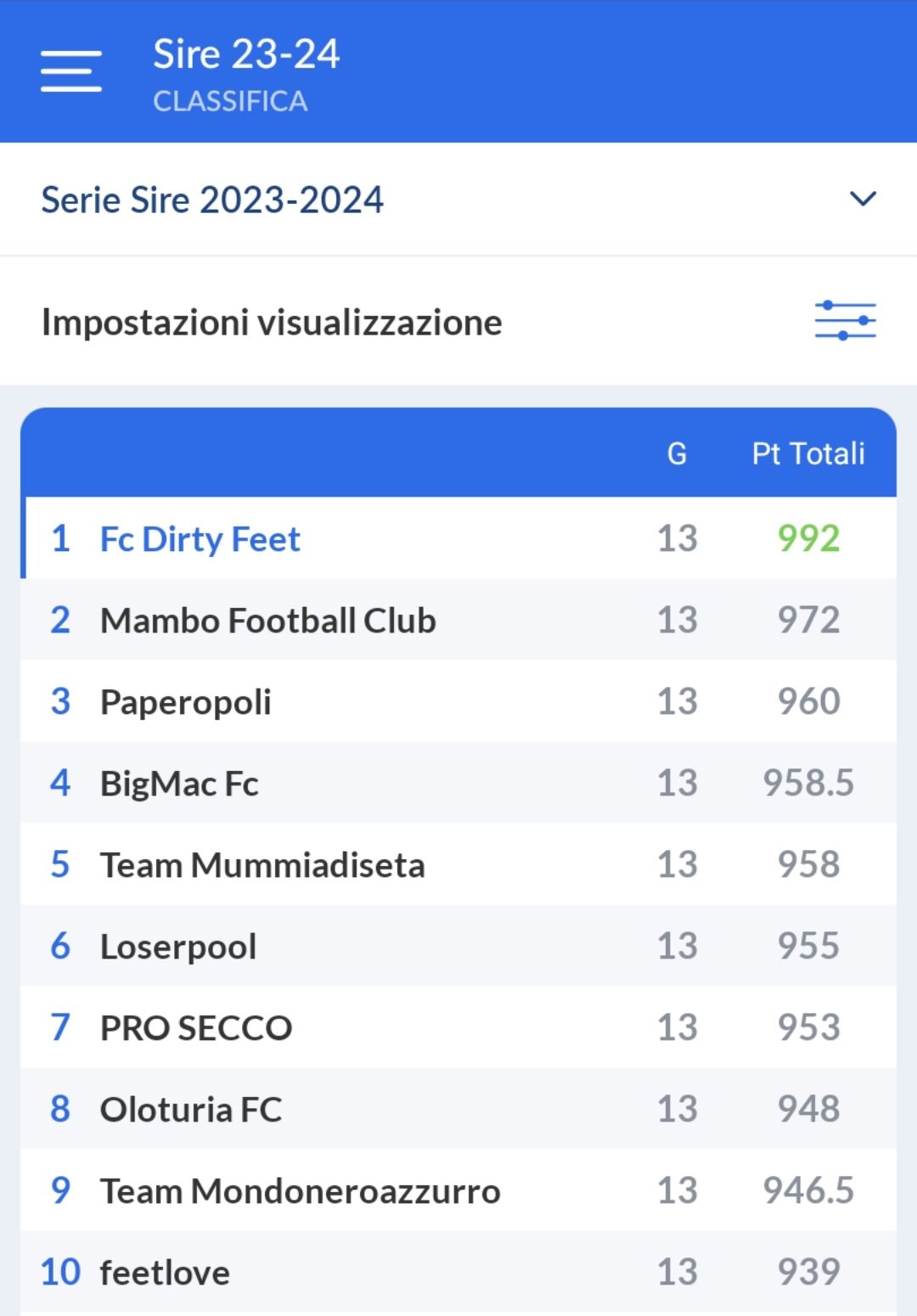This screenshot has height=1316, width=917.
Task: Select Fc Dirty Feet team
Action: (200, 539)
